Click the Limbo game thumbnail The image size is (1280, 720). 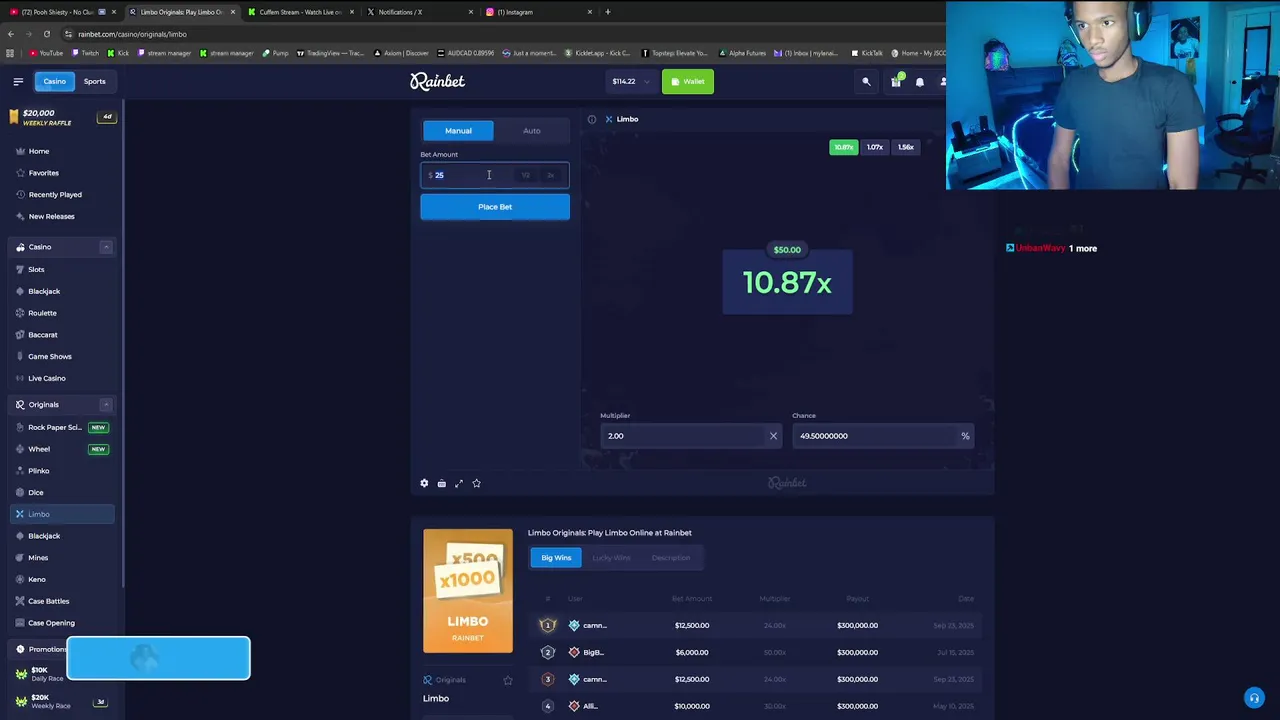pos(468,591)
